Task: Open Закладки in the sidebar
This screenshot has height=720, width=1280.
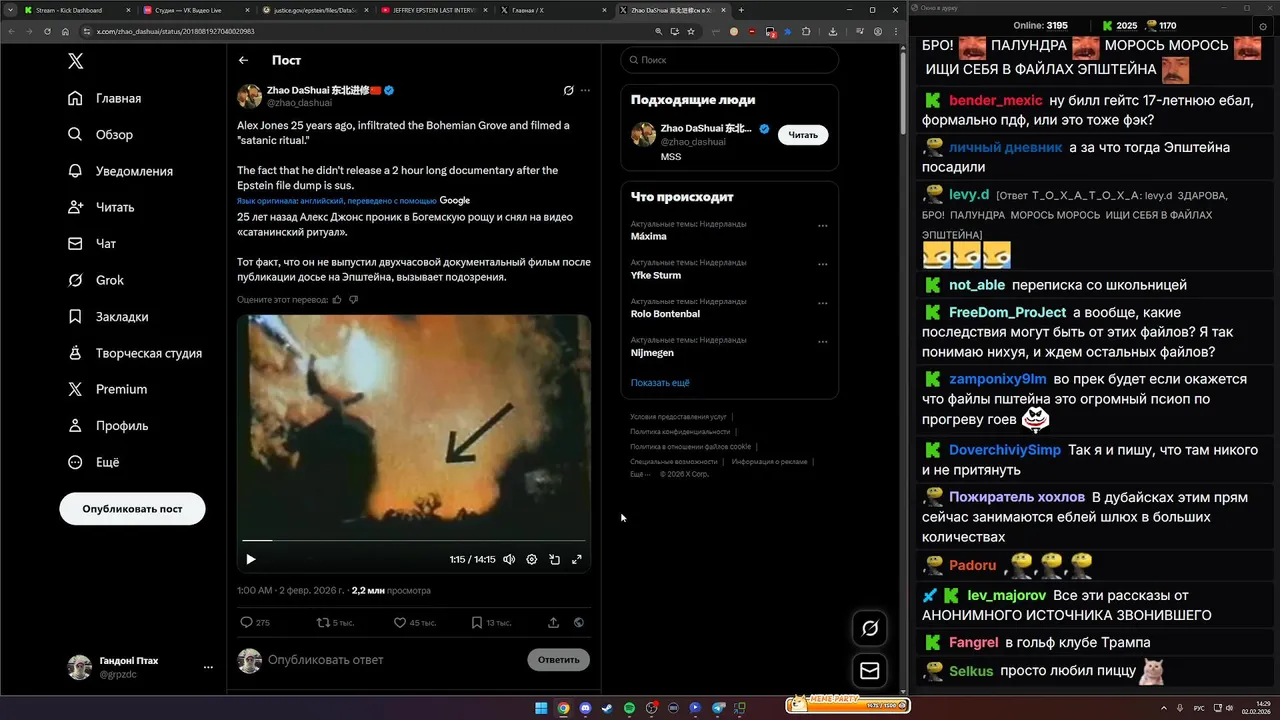Action: (x=108, y=316)
